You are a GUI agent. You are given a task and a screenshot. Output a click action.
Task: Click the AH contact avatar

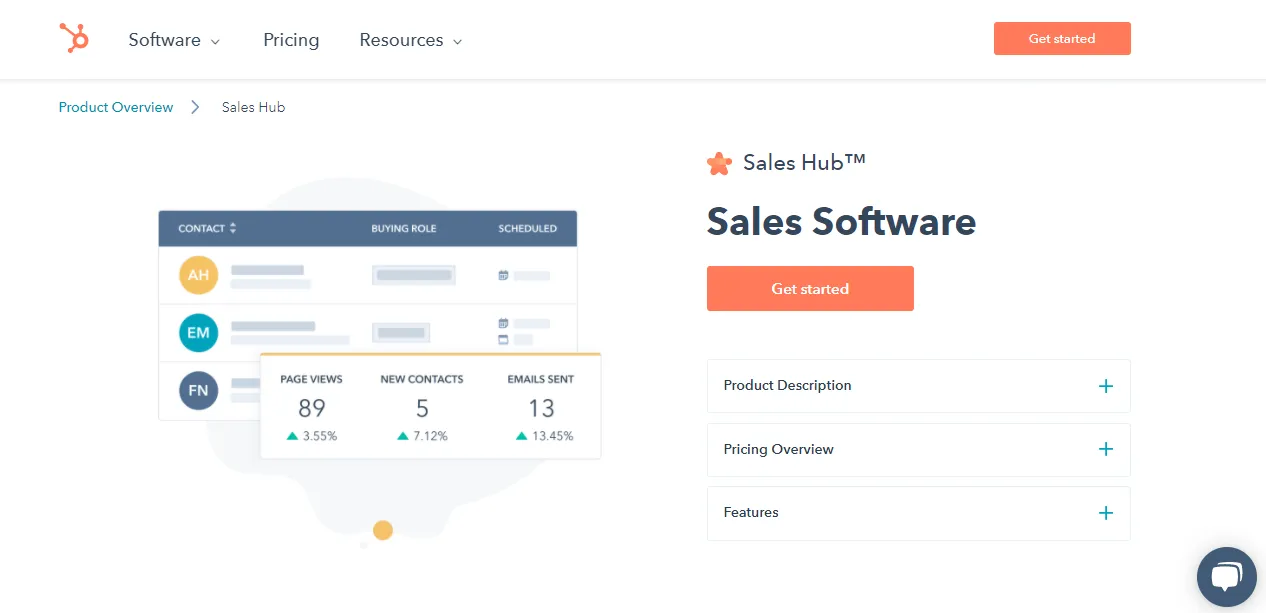tap(198, 275)
